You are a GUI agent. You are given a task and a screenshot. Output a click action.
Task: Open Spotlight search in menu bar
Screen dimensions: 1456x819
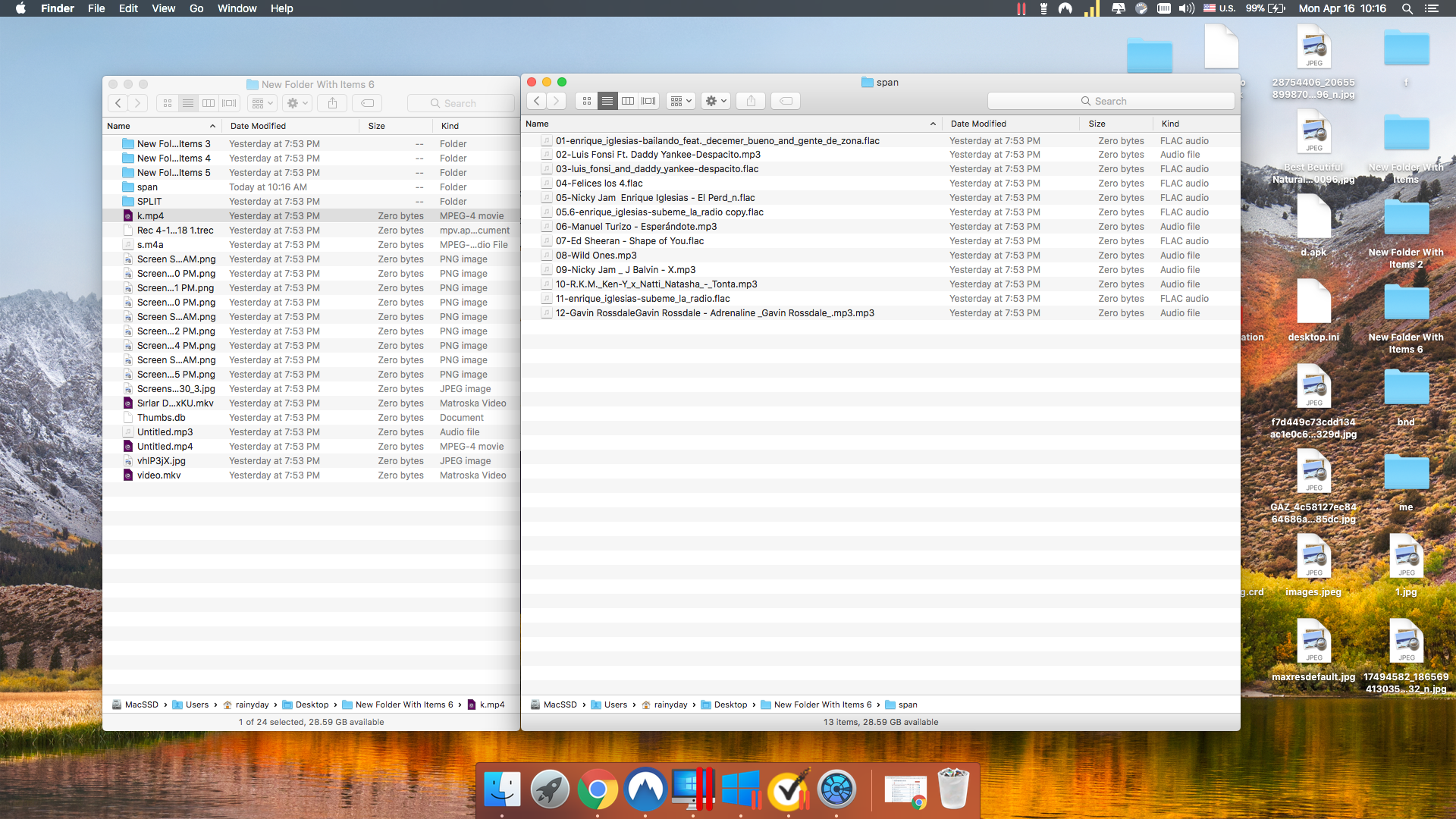(x=1407, y=8)
